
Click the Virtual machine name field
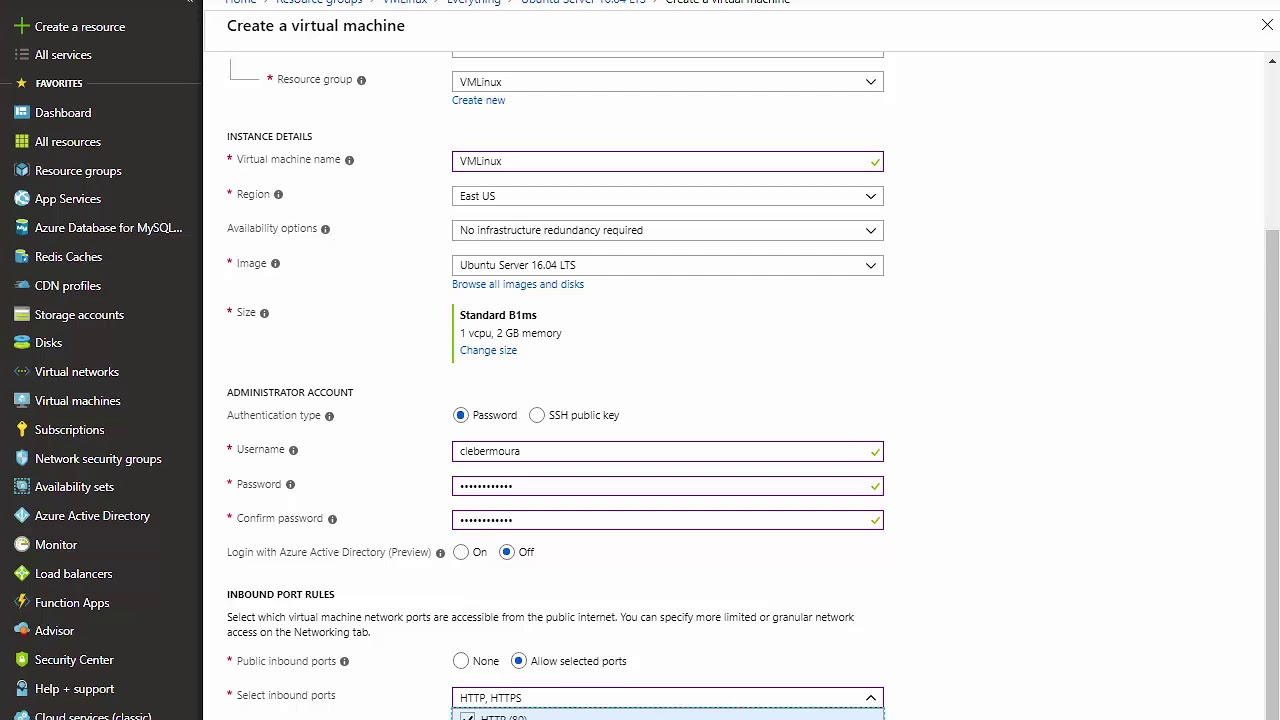pyautogui.click(x=667, y=161)
